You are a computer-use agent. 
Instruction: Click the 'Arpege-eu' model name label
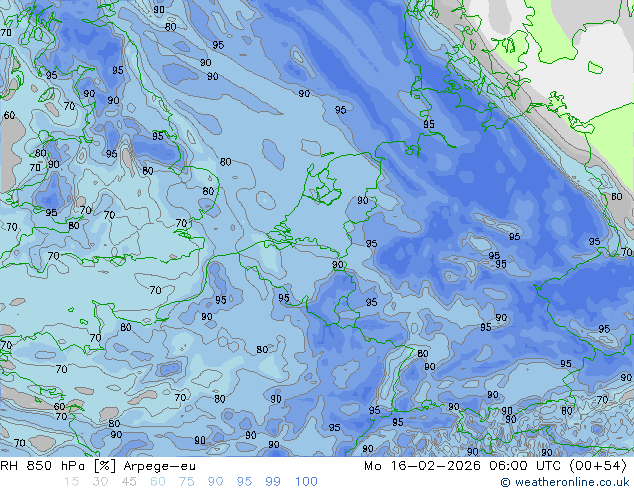(159, 466)
